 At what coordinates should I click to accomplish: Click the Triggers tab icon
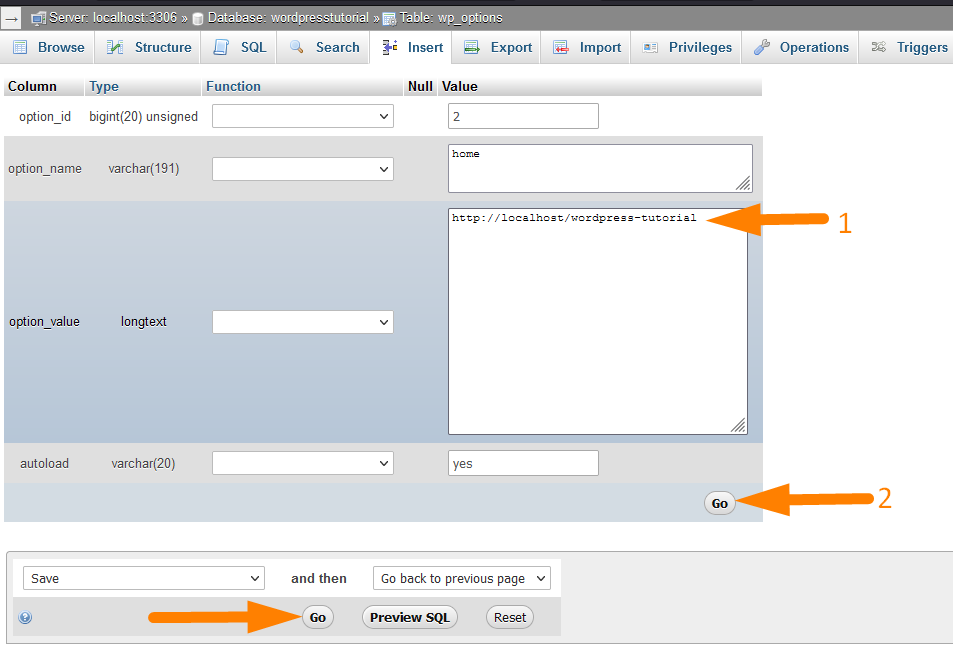click(878, 47)
